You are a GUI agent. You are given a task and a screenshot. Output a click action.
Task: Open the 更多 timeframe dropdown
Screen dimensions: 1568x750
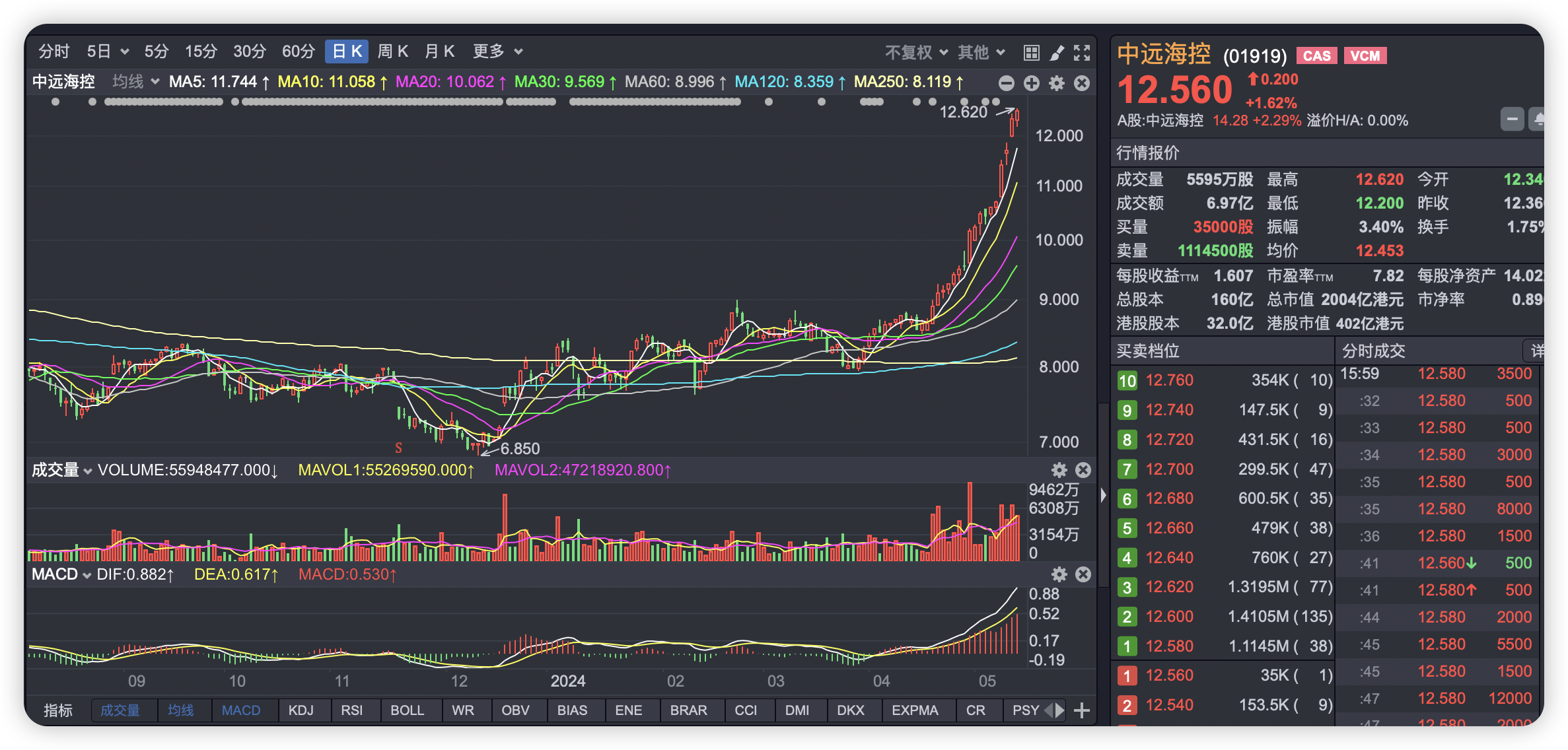pyautogui.click(x=498, y=51)
